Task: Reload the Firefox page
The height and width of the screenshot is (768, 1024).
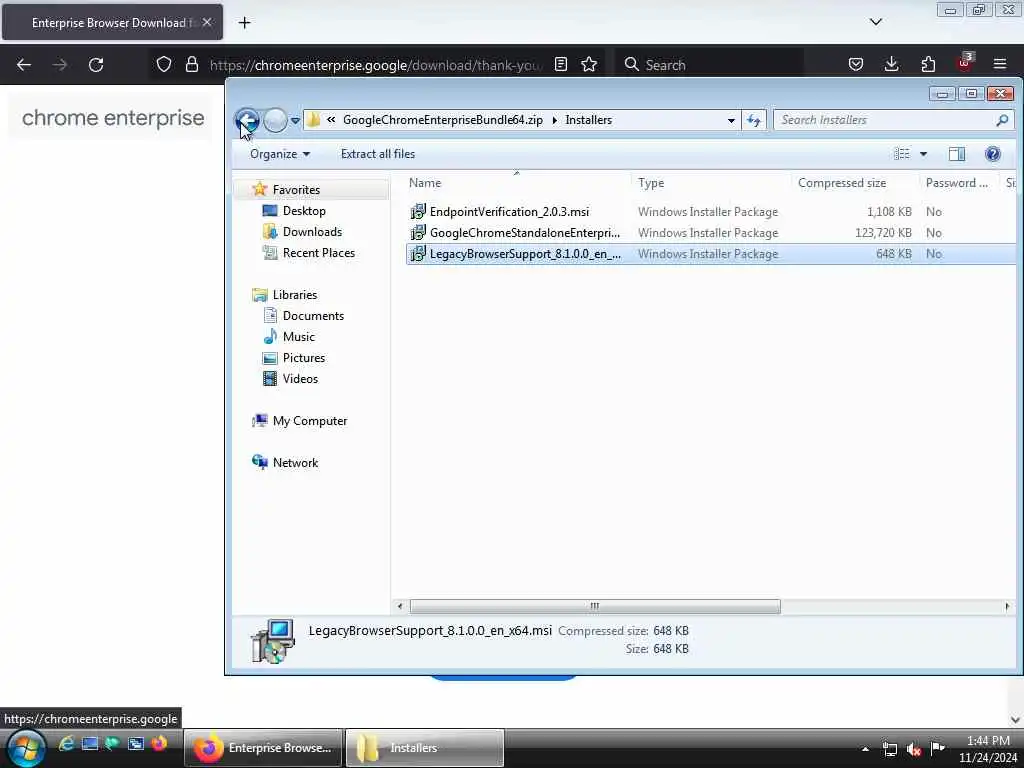Action: point(96,65)
